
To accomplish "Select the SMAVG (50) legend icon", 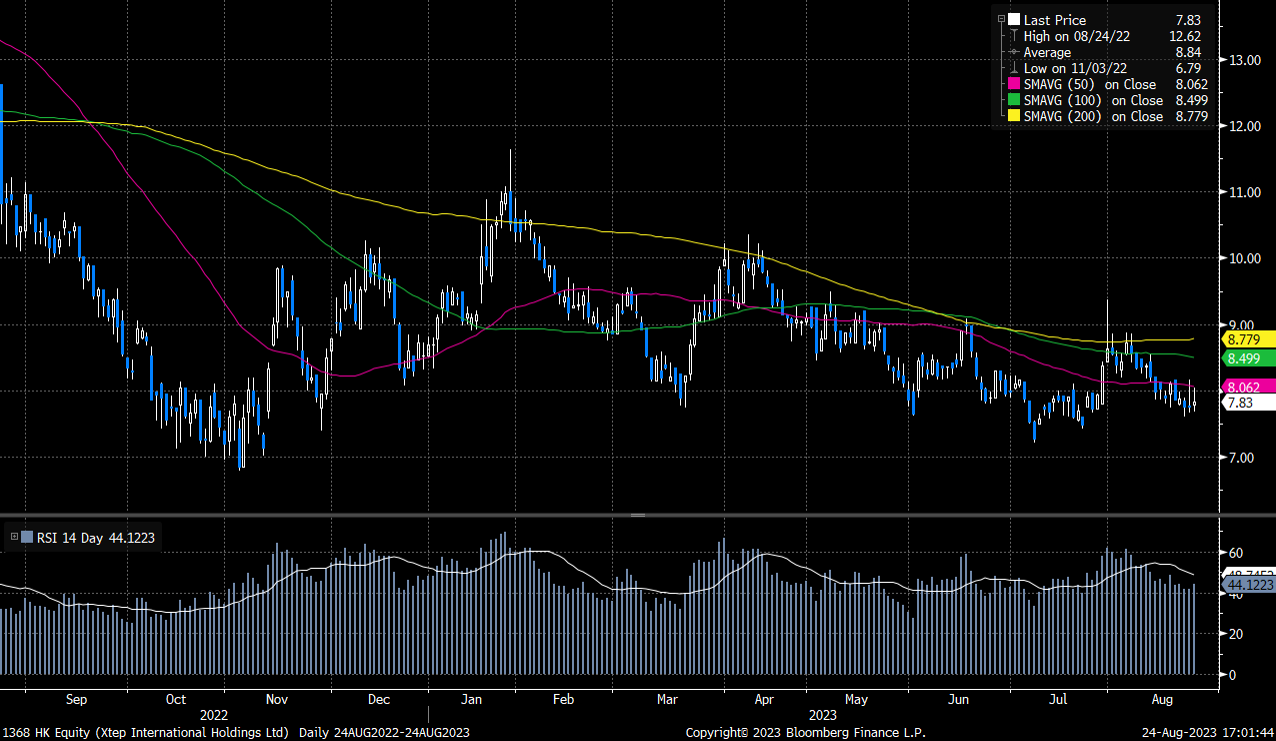I will coord(1013,84).
